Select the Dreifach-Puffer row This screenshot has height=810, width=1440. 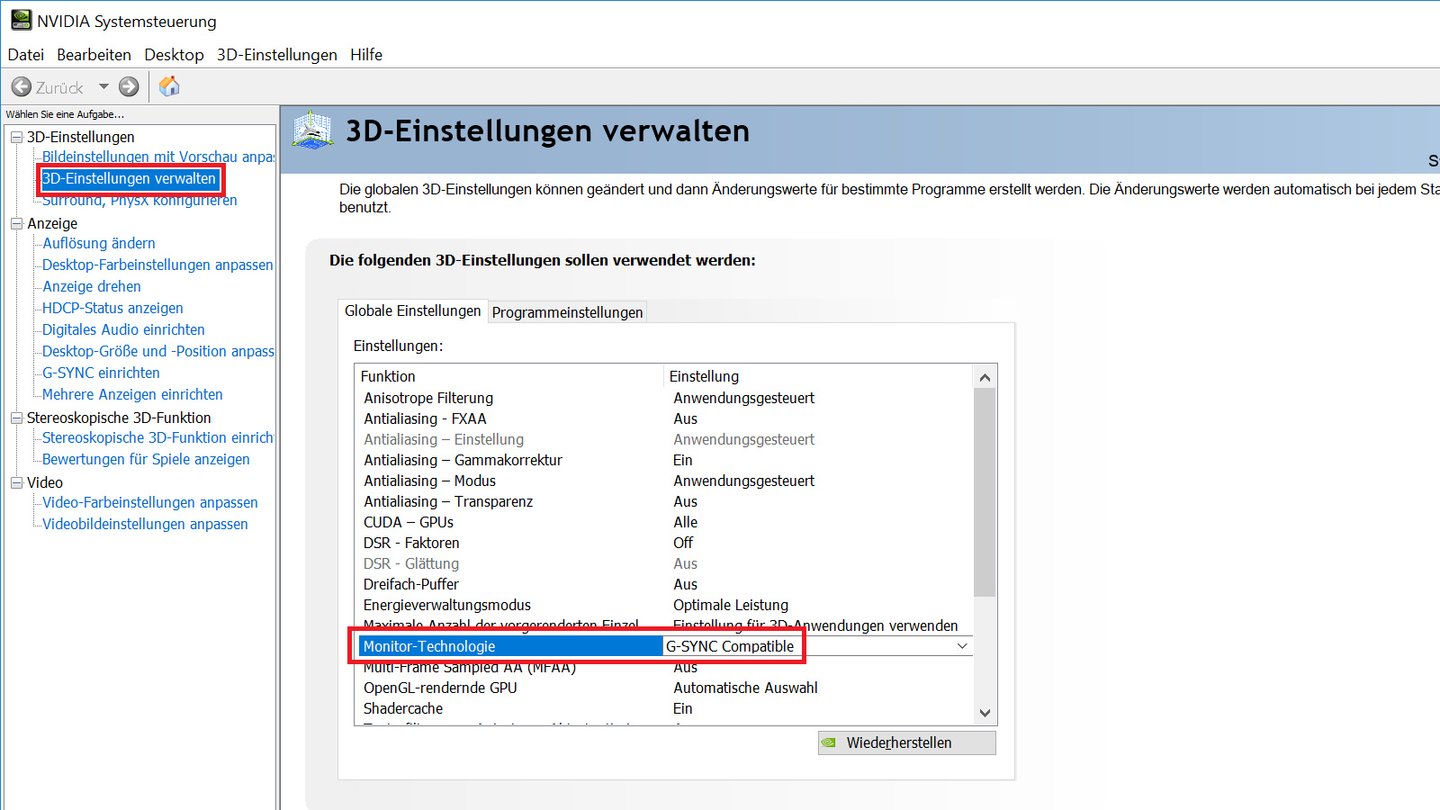664,584
